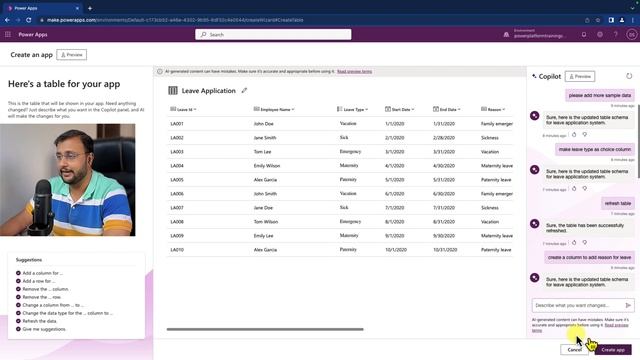
Task: Select the LA010 leave id cell
Action: point(177,250)
